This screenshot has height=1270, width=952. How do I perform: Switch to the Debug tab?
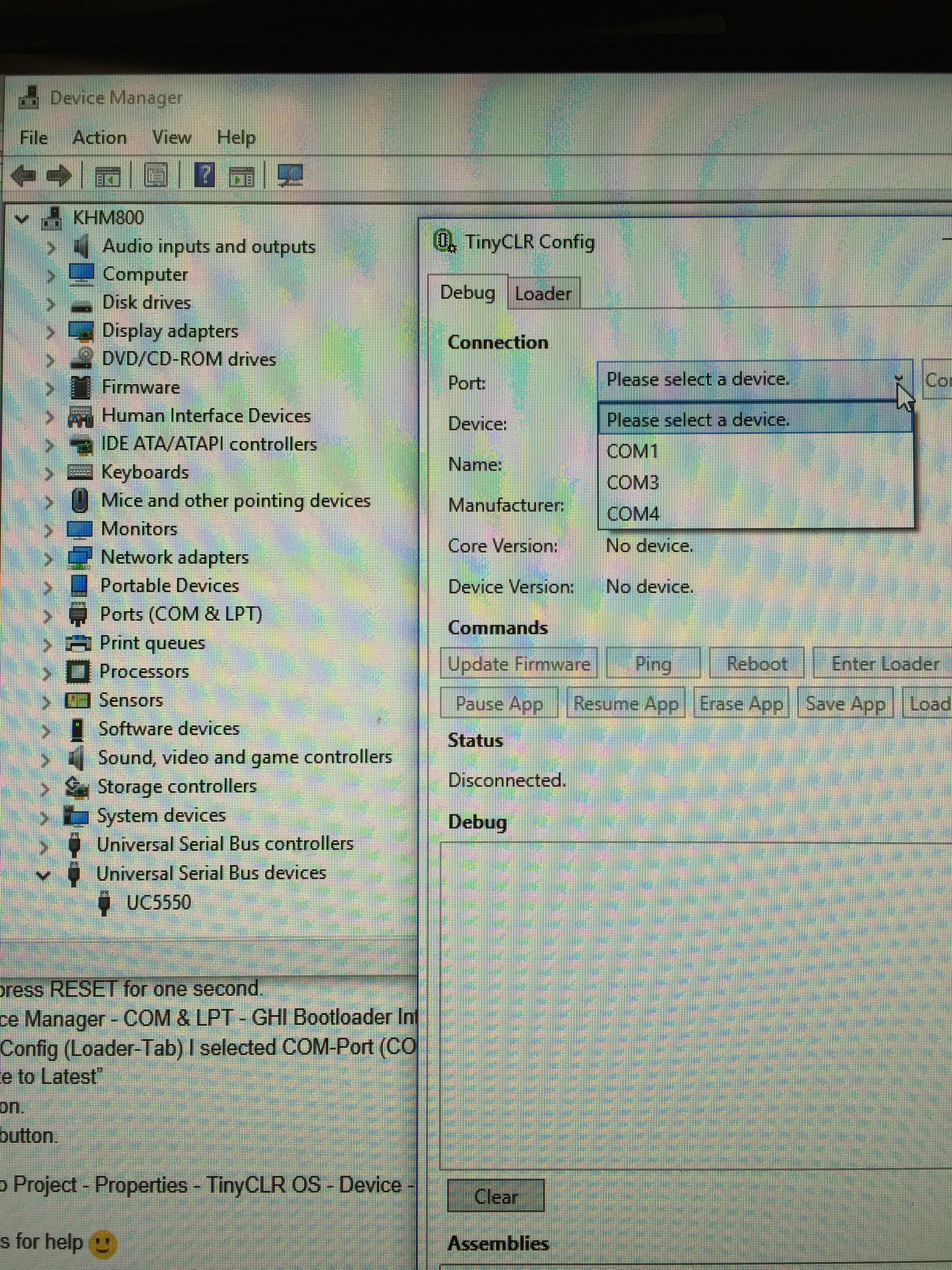point(468,293)
